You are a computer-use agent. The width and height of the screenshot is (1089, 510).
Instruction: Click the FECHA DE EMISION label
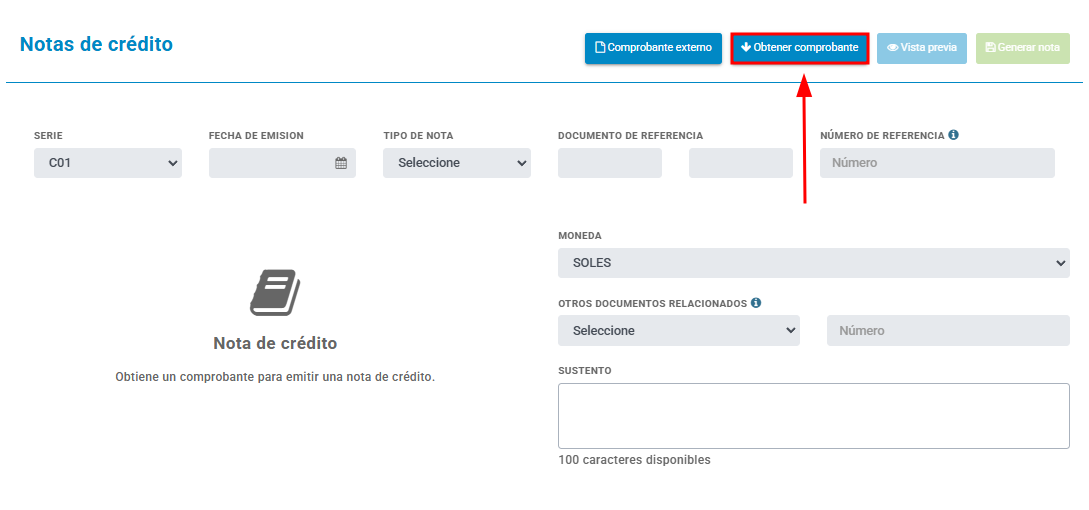256,135
